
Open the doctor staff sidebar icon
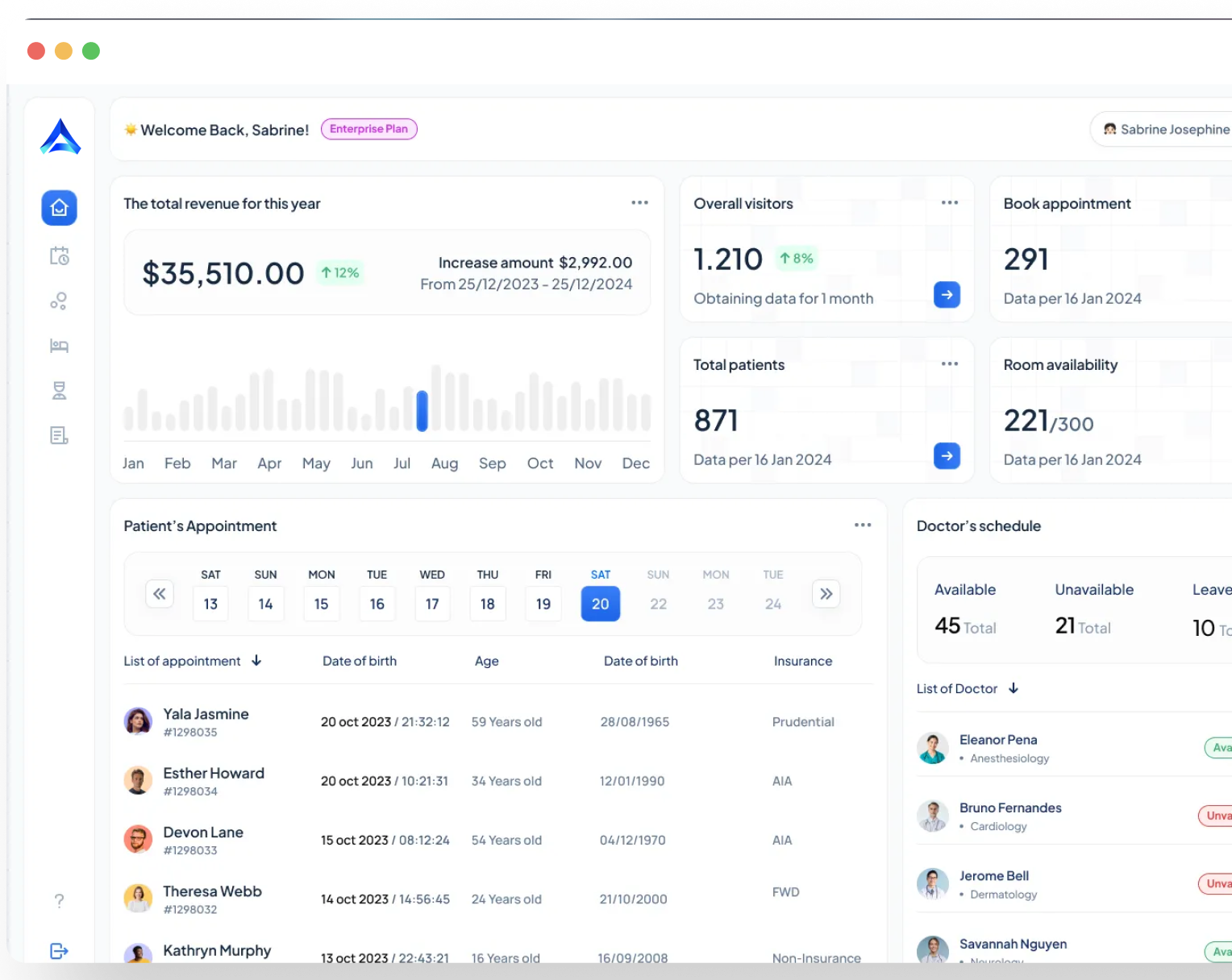(x=59, y=391)
